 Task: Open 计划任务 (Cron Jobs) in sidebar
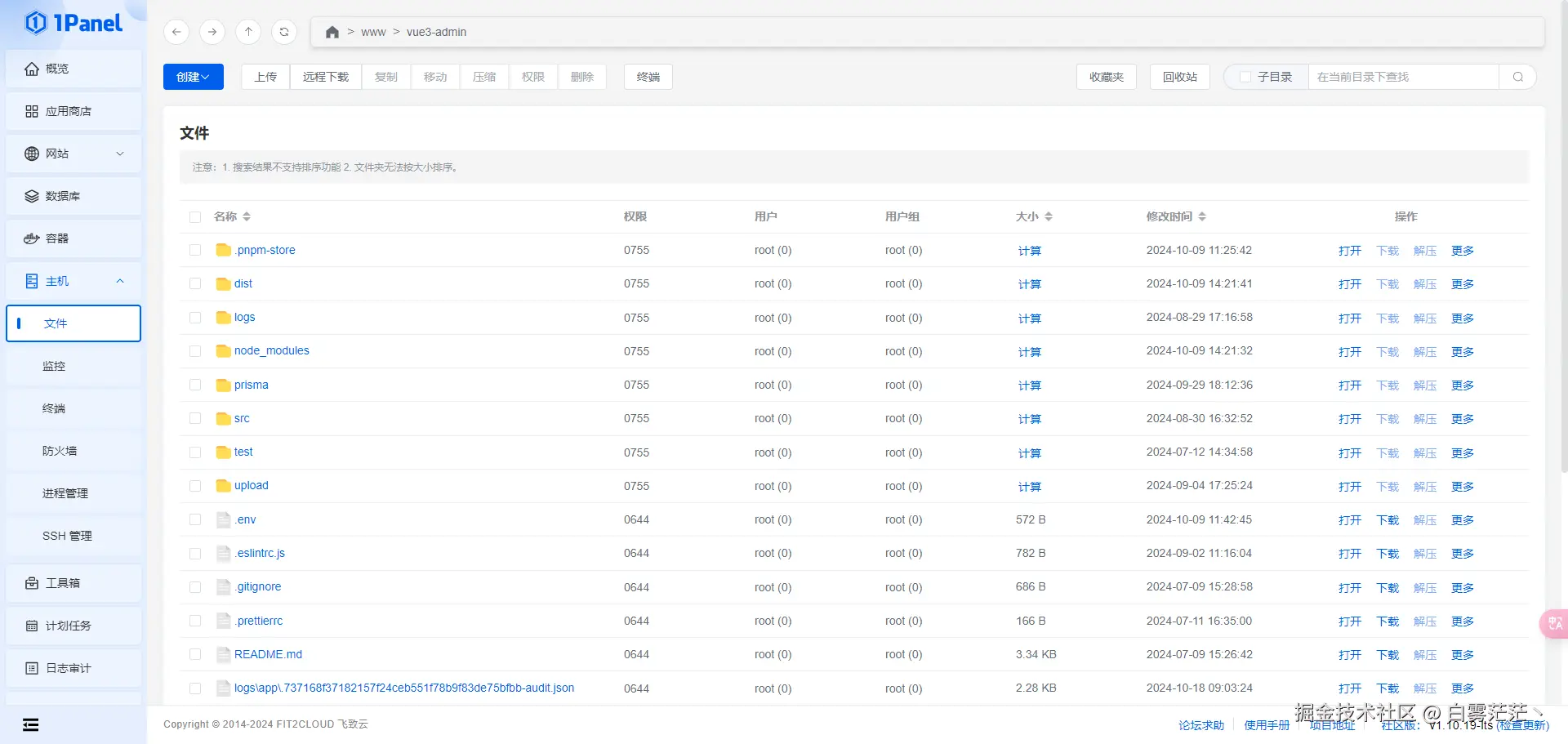coord(73,626)
